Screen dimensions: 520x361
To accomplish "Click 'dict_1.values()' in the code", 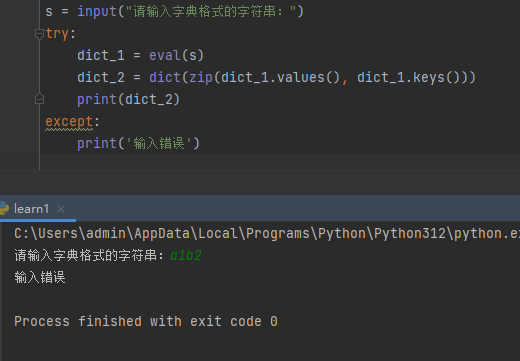I will click(280, 78).
